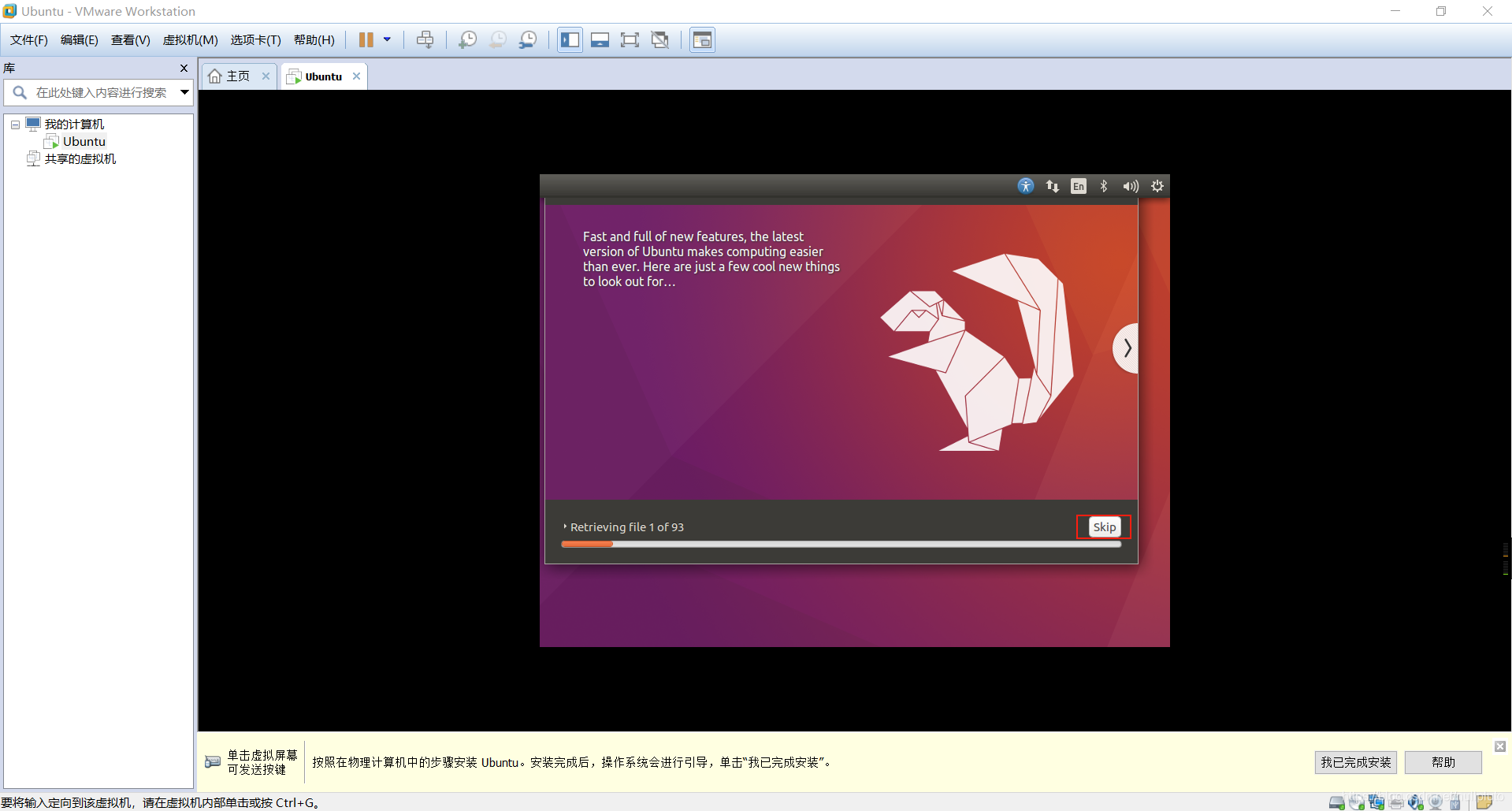1512x811 pixels.
Task: Click the keyboard icon in the hint bar
Action: (213, 762)
